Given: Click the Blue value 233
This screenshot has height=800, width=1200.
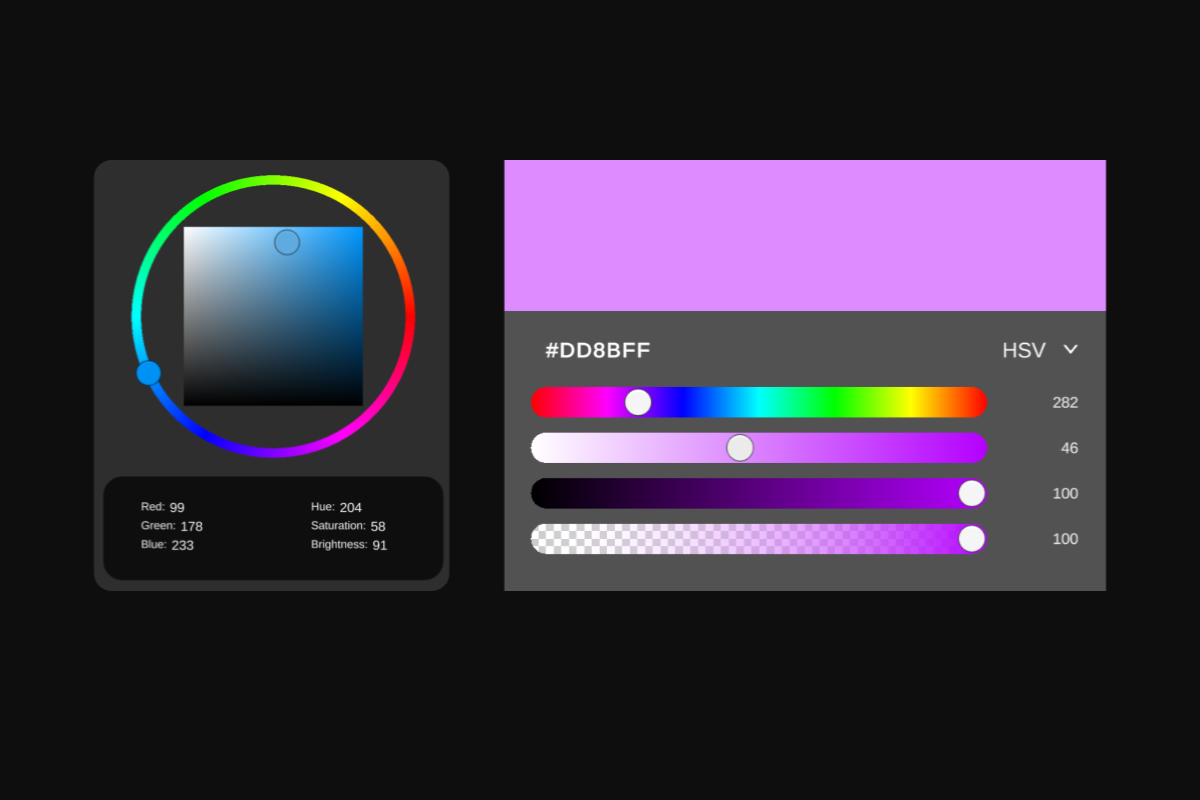Looking at the screenshot, I should click(x=183, y=545).
